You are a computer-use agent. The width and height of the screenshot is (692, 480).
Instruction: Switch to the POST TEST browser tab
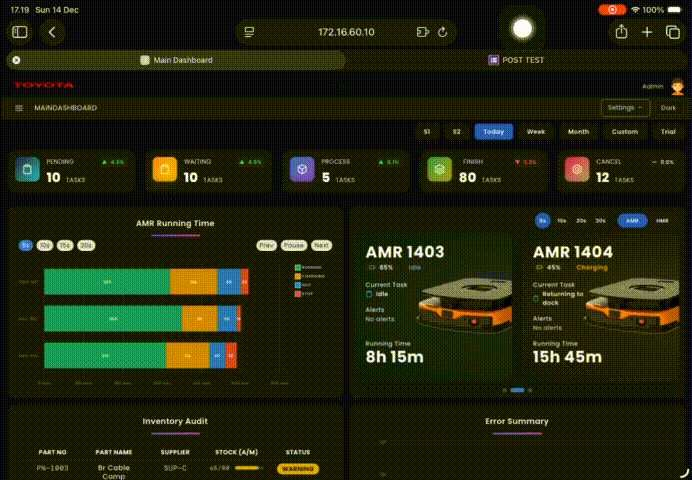coord(517,60)
